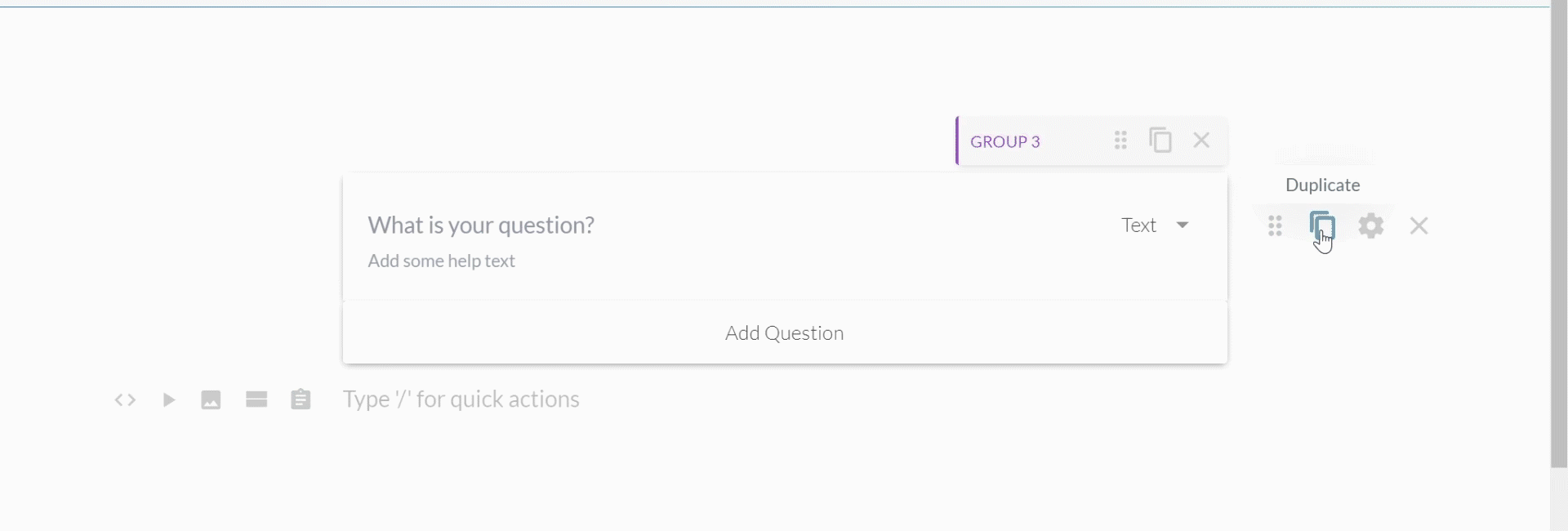Remove Group 3 with its close X
The height and width of the screenshot is (531, 1568).
coord(1201,140)
